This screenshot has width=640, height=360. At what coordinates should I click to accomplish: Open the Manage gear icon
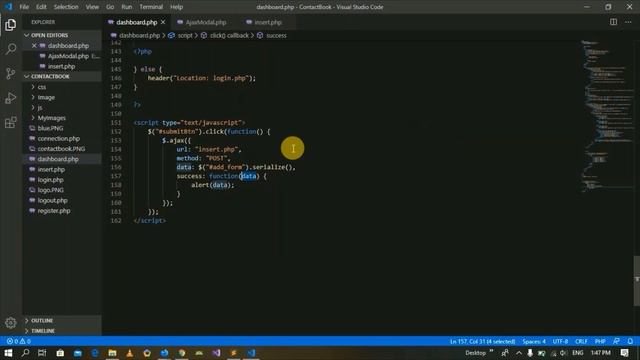pos(11,323)
